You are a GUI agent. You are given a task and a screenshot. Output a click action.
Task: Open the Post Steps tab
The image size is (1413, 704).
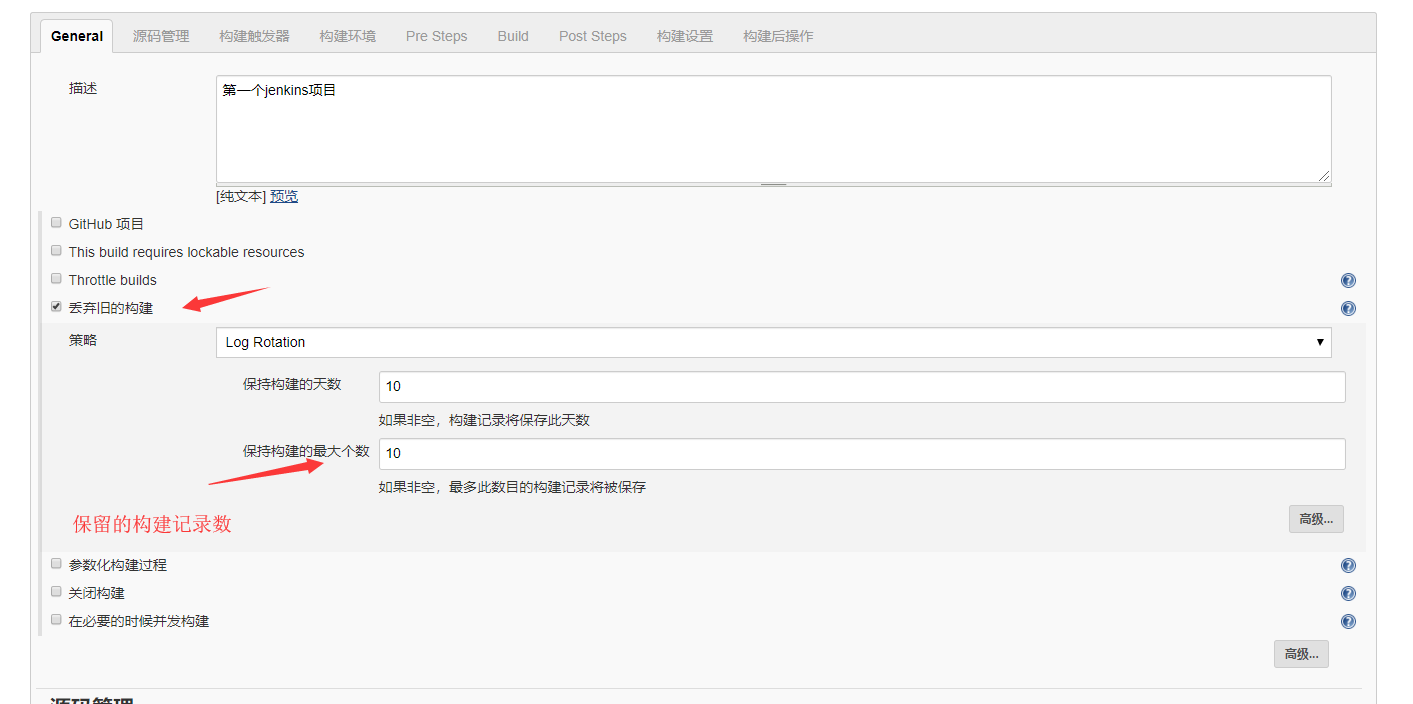593,36
